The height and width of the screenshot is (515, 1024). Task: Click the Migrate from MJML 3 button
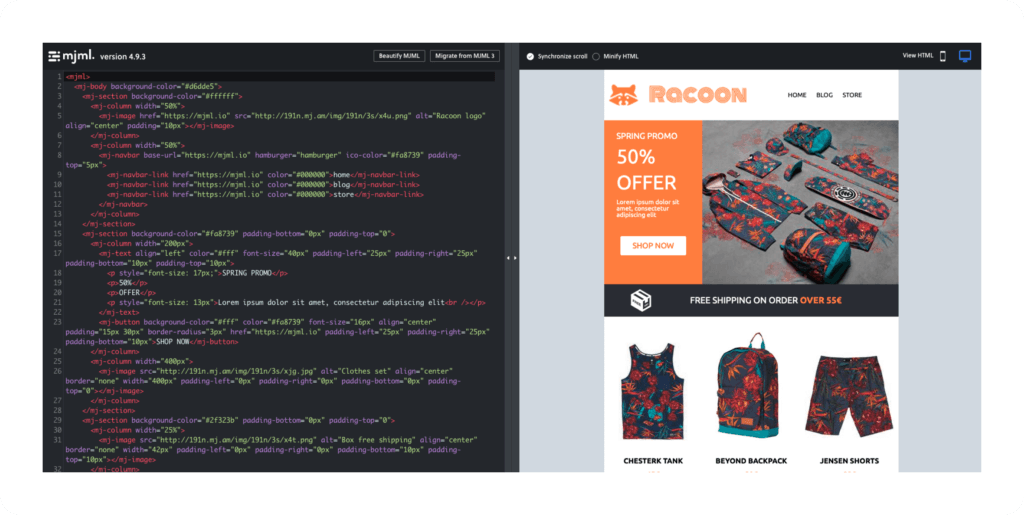point(464,56)
